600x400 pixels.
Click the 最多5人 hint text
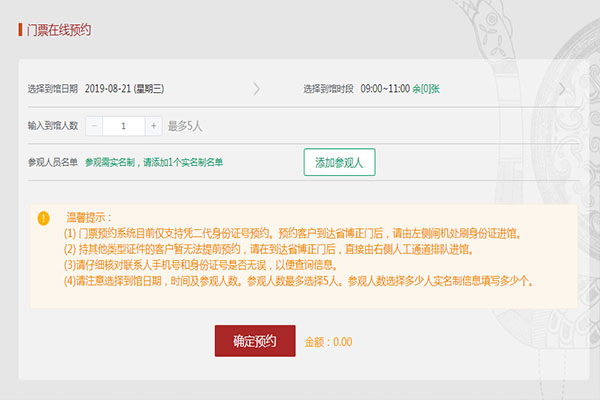tap(185, 126)
